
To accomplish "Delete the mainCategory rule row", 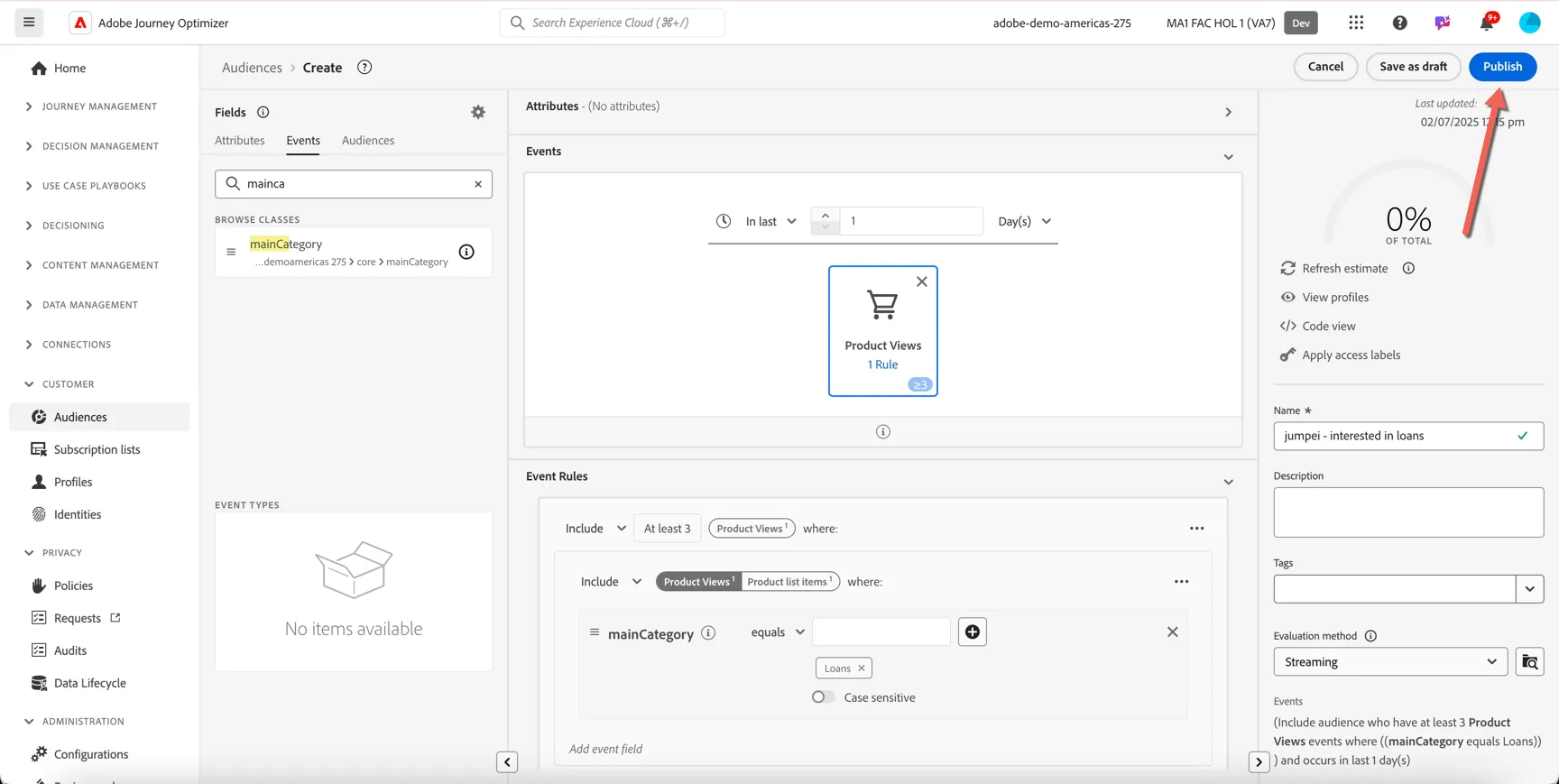I will tap(1172, 632).
